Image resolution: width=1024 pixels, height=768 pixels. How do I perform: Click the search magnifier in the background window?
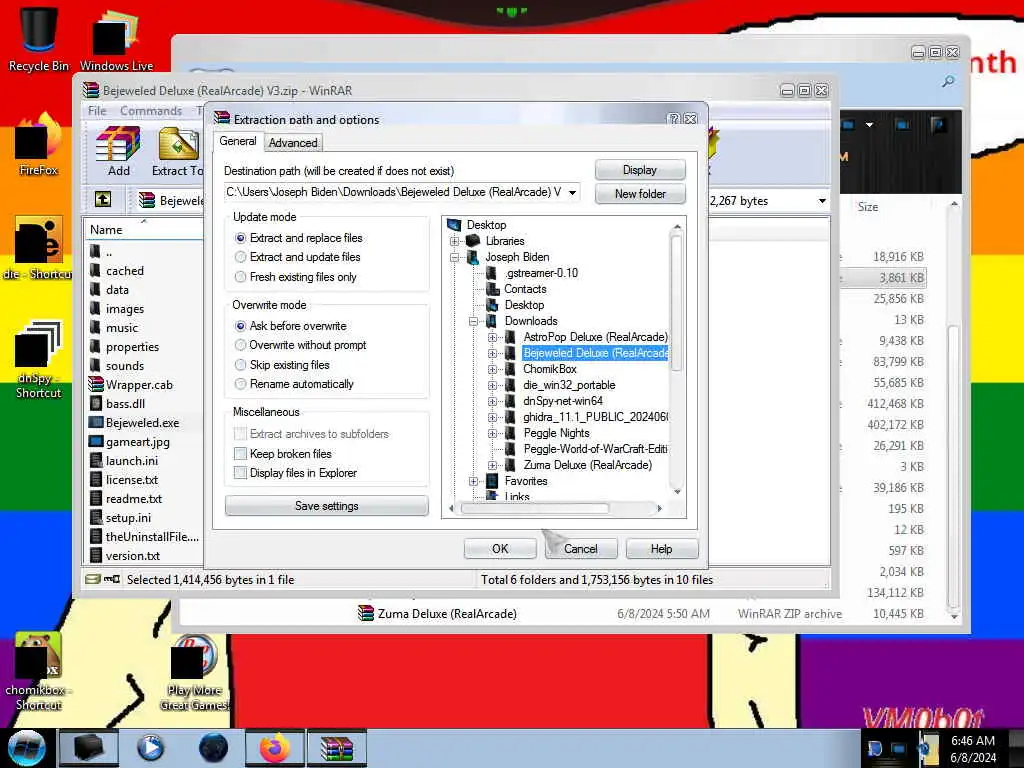tap(948, 82)
